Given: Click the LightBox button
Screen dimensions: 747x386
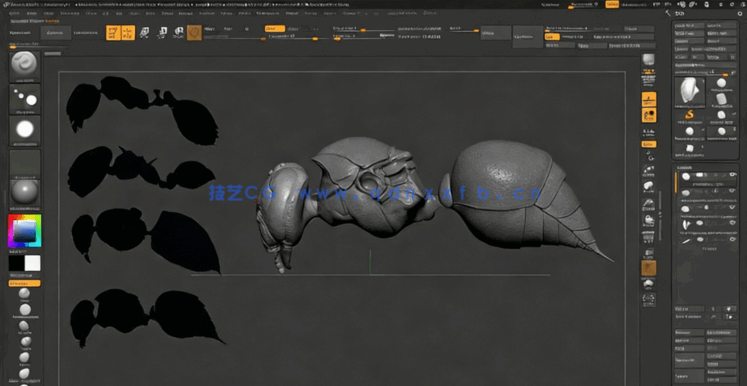Looking at the screenshot, I should (x=56, y=33).
